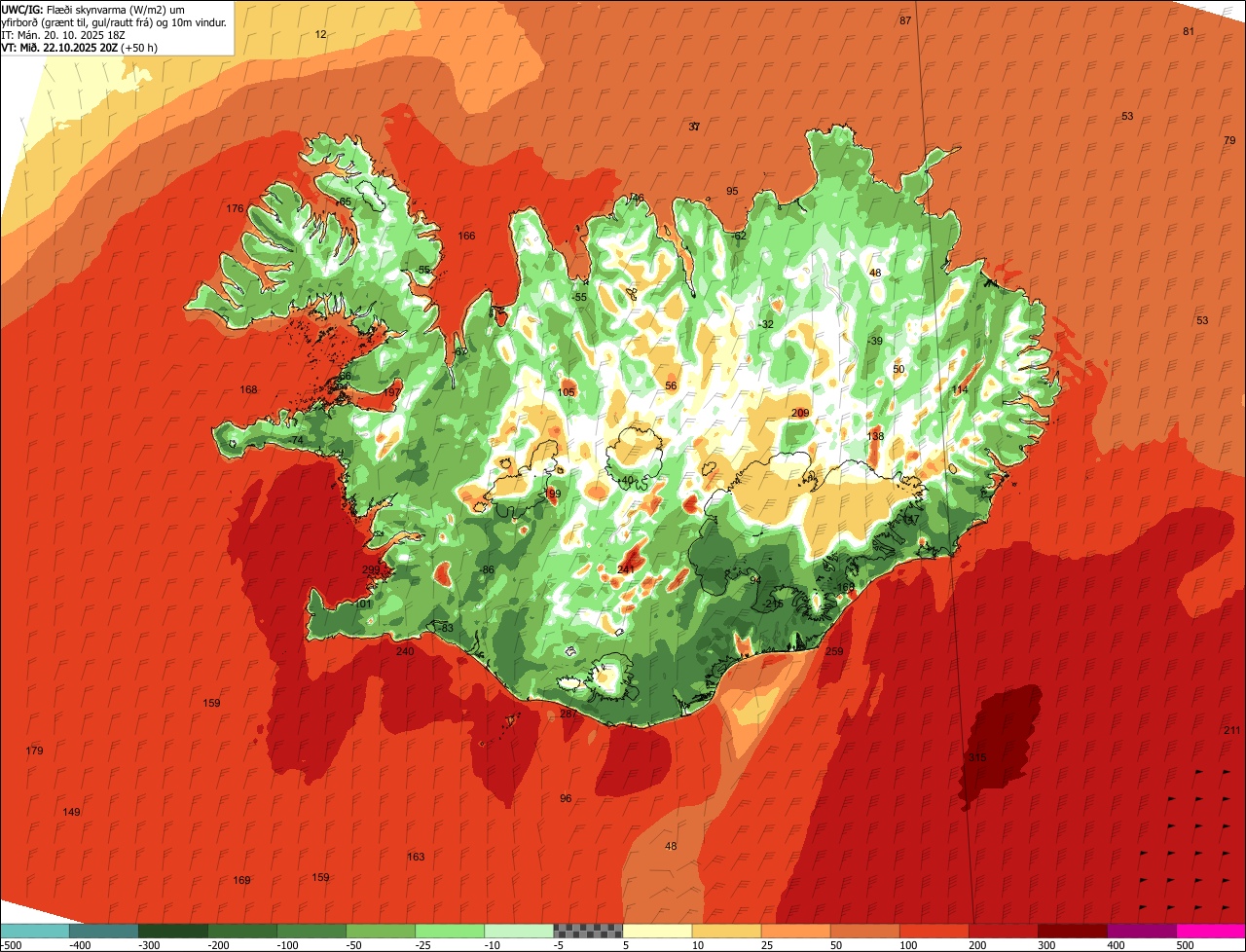Click the map value 176 off the Westfjords
Viewport: 1246px width, 952px height.
coord(235,209)
